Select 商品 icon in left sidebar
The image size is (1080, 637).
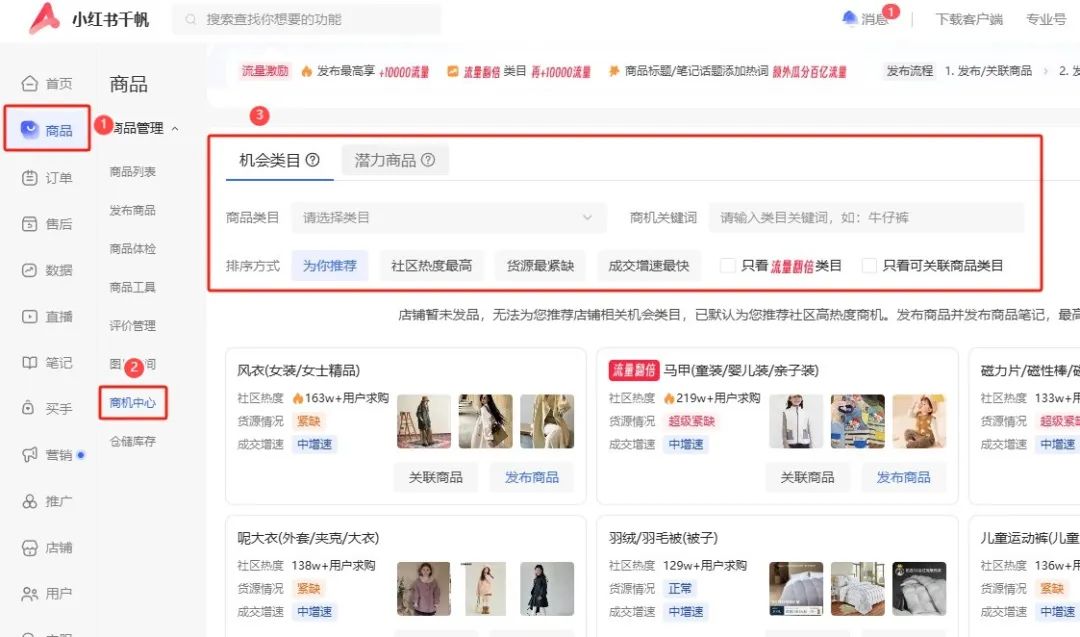30,129
